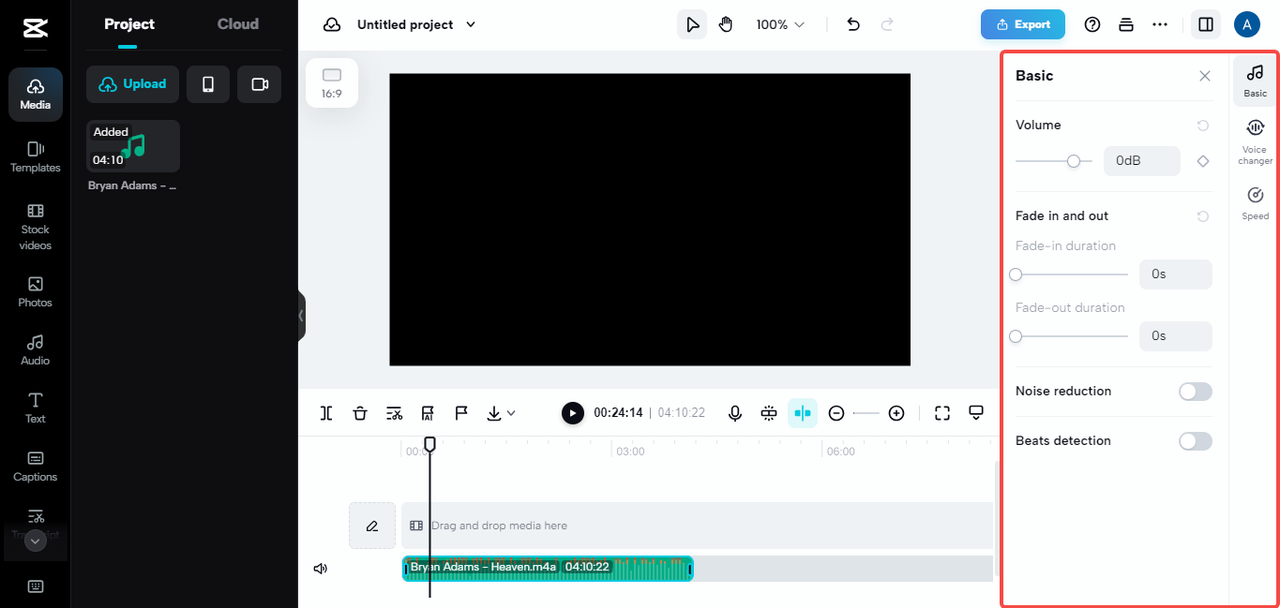
Task: Click the preview monitor icon in timeline toolbar
Action: tap(976, 413)
